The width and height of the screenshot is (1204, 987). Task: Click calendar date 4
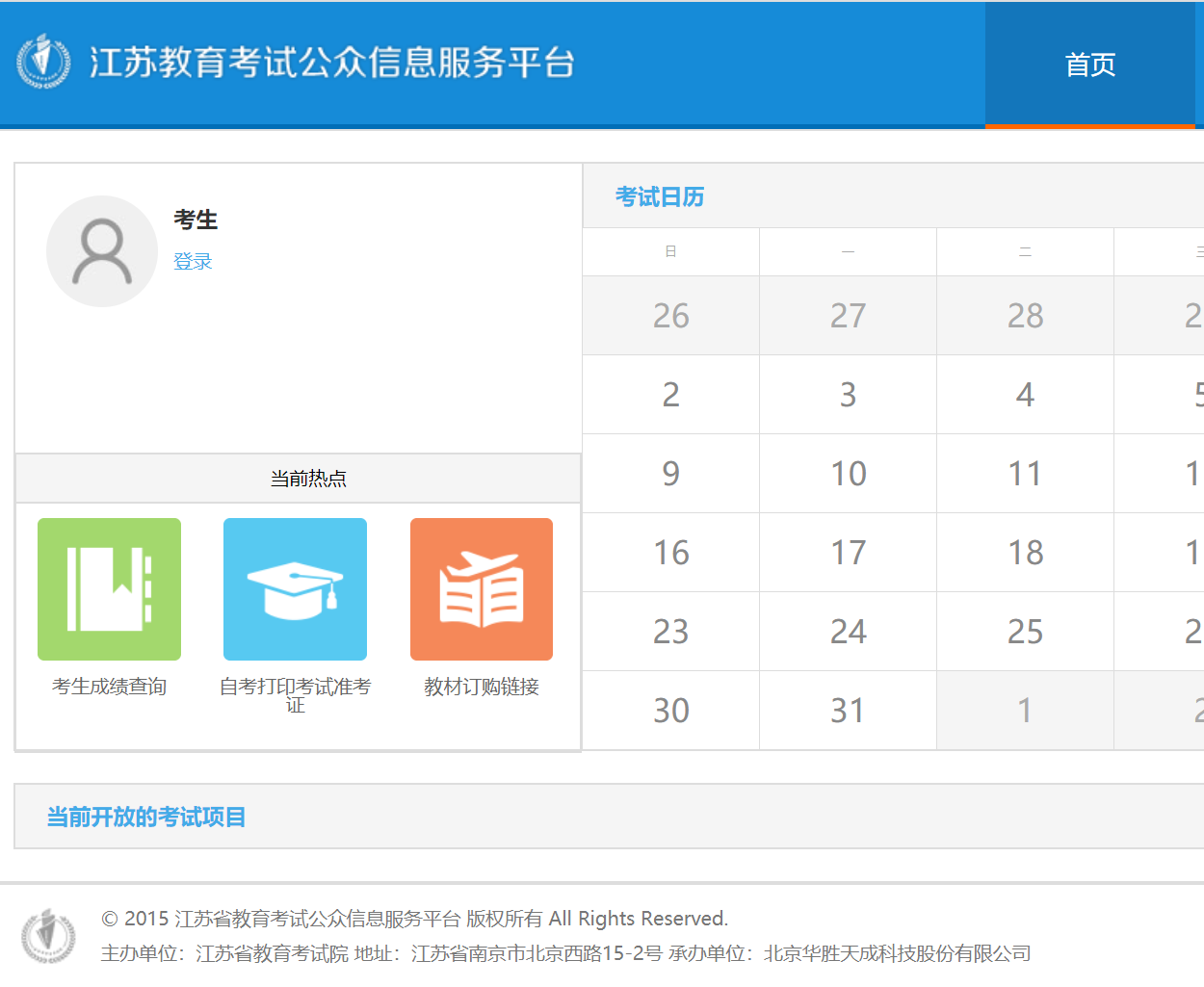click(x=1025, y=395)
